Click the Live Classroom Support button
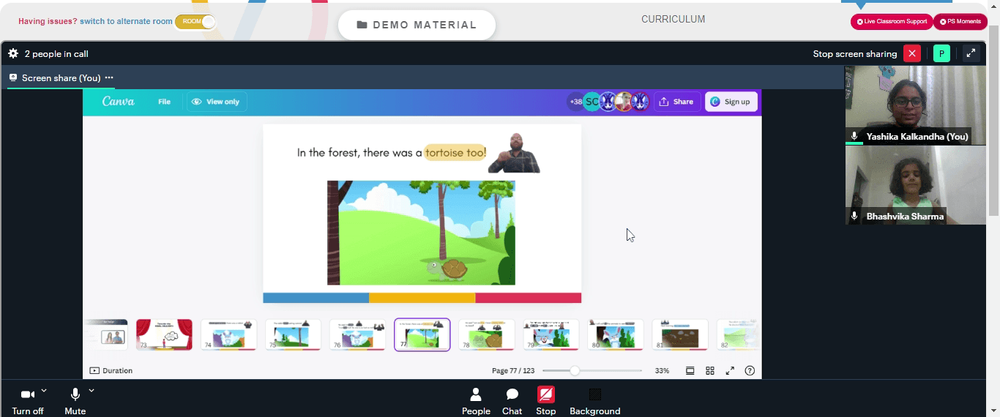The image size is (1000, 417). pos(892,22)
